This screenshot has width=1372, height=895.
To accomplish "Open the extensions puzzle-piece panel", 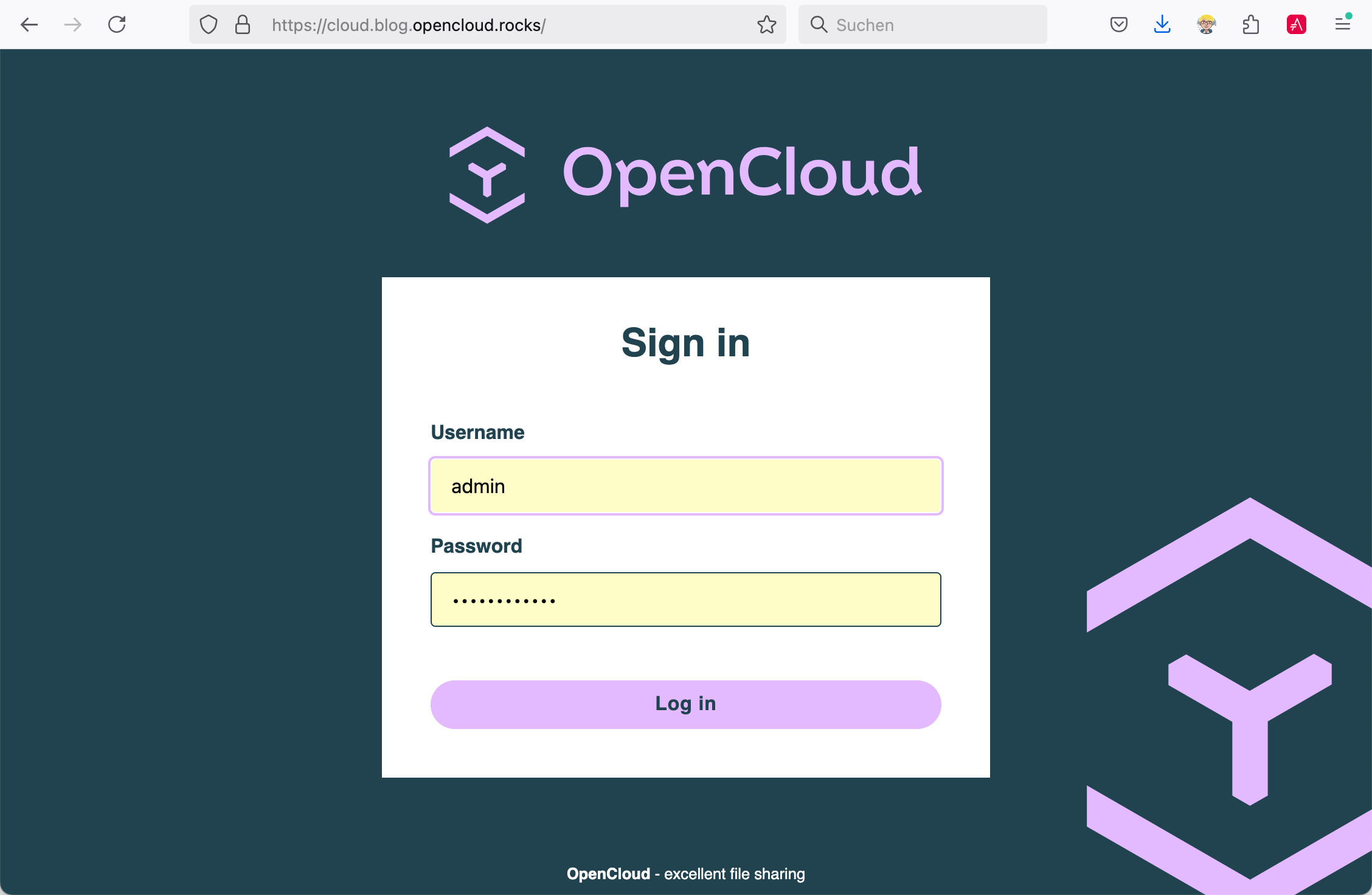I will 1250,25.
